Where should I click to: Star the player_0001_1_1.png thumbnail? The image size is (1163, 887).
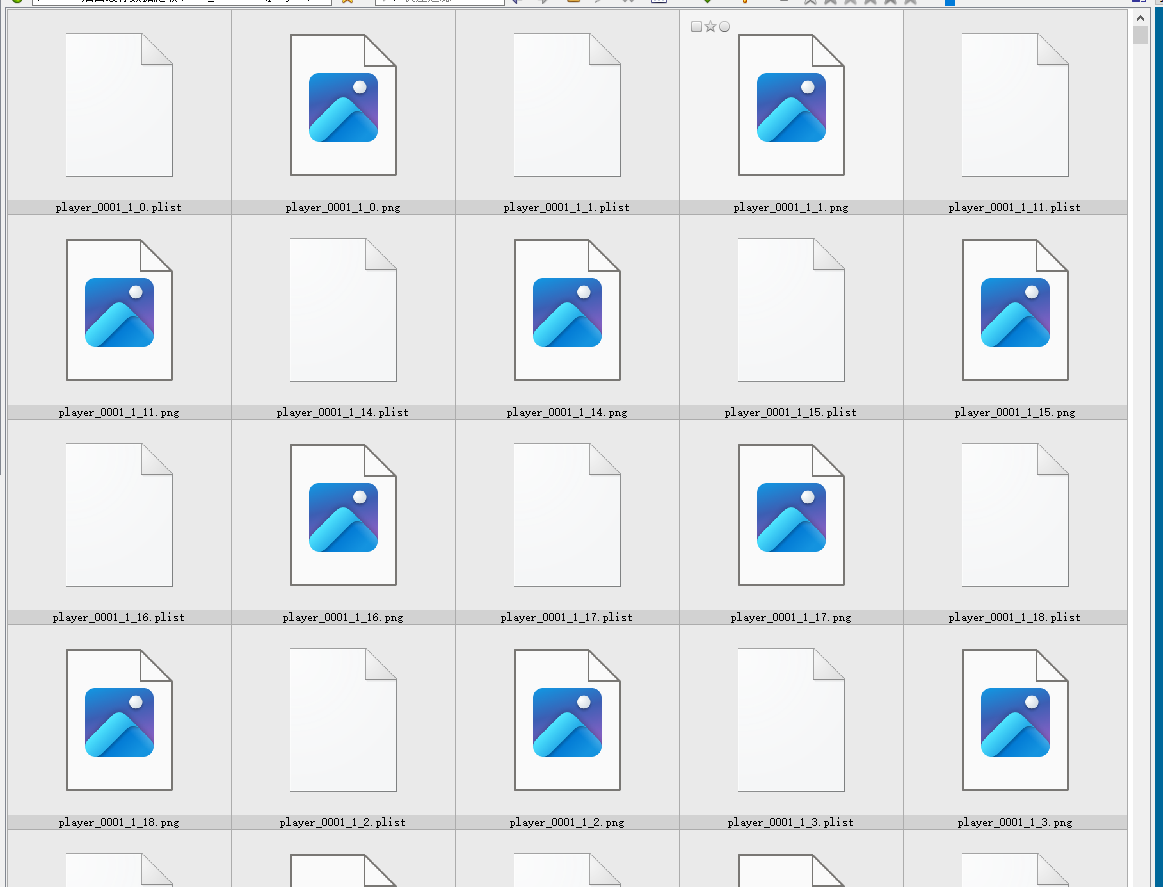pos(711,27)
